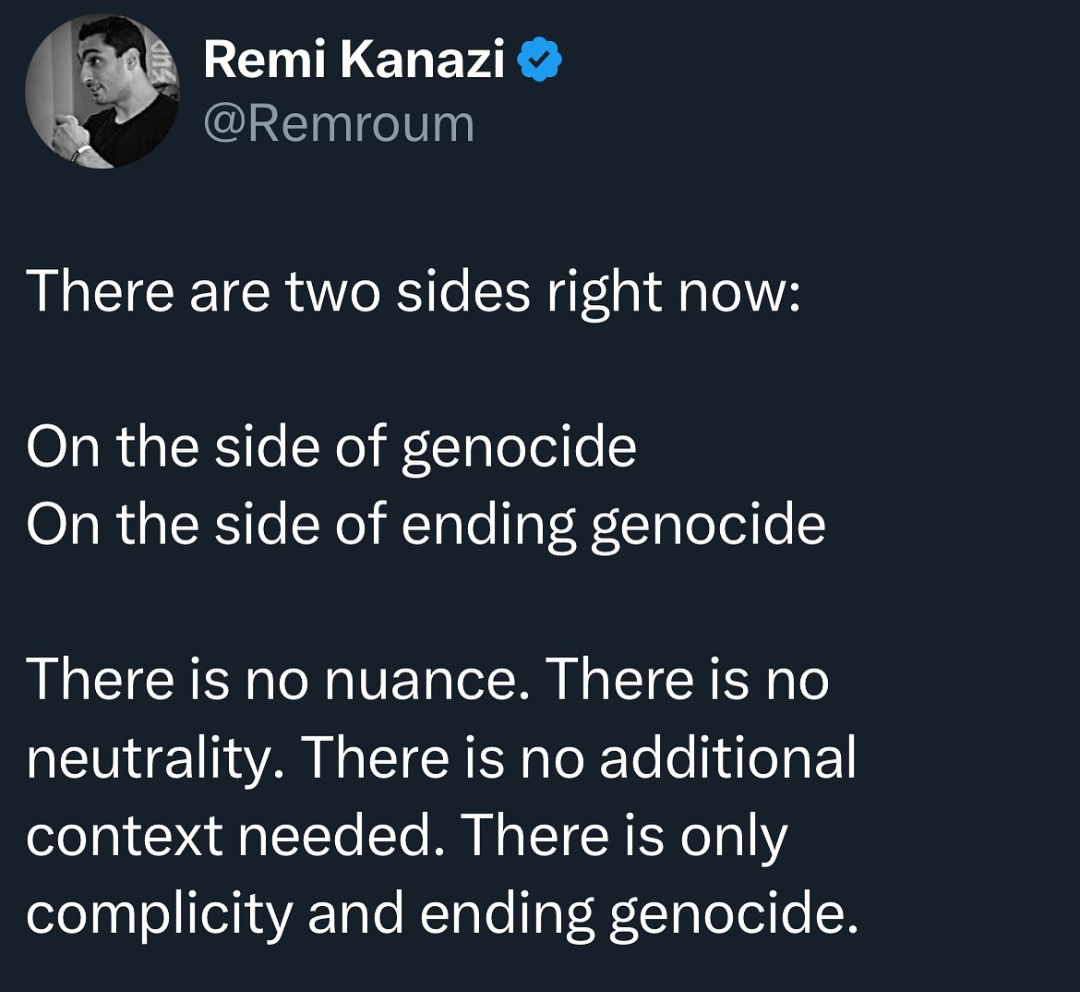This screenshot has height=992, width=1080.
Task: Click the word 'genocide' in the second line
Action: tap(518, 449)
